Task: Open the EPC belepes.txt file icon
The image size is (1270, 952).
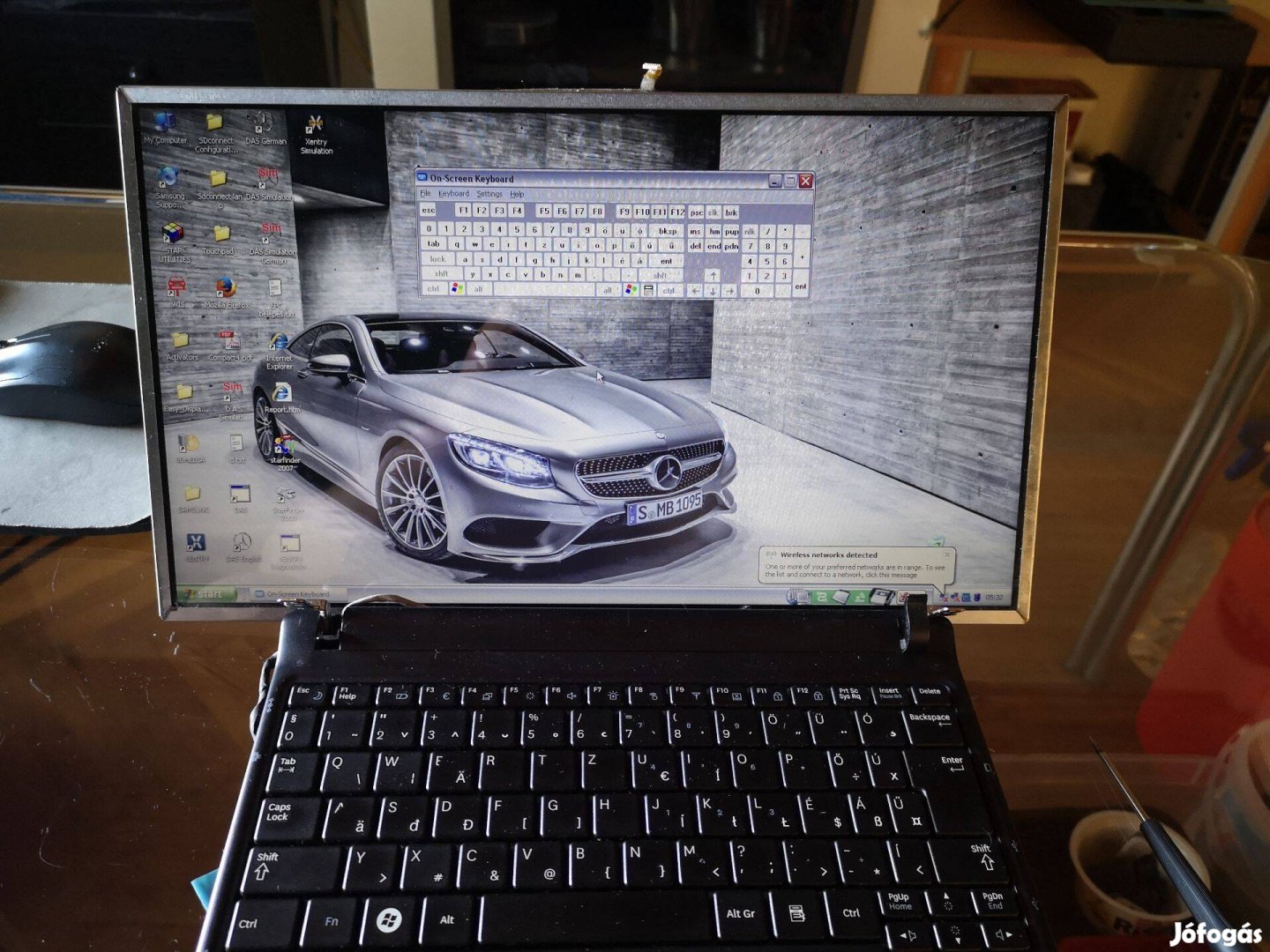Action: coord(276,298)
